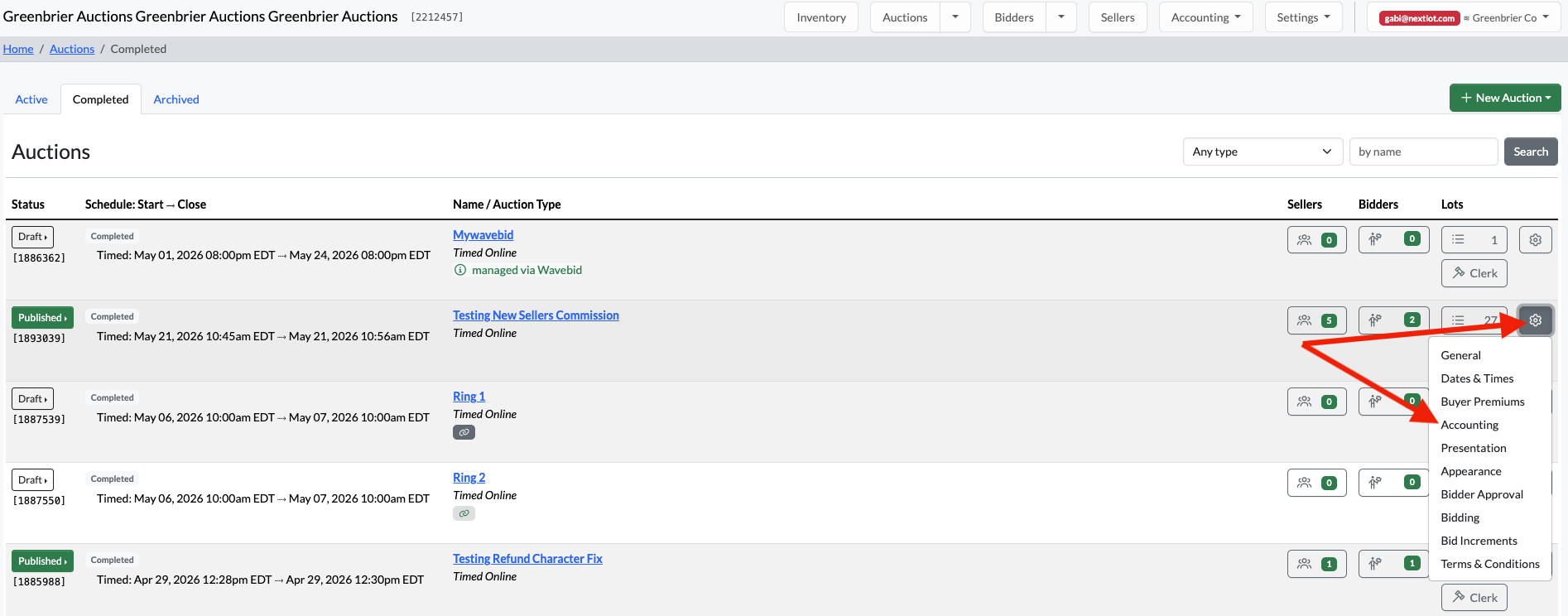
Task: Click the auction ID [1893039] text
Action: click(x=39, y=339)
